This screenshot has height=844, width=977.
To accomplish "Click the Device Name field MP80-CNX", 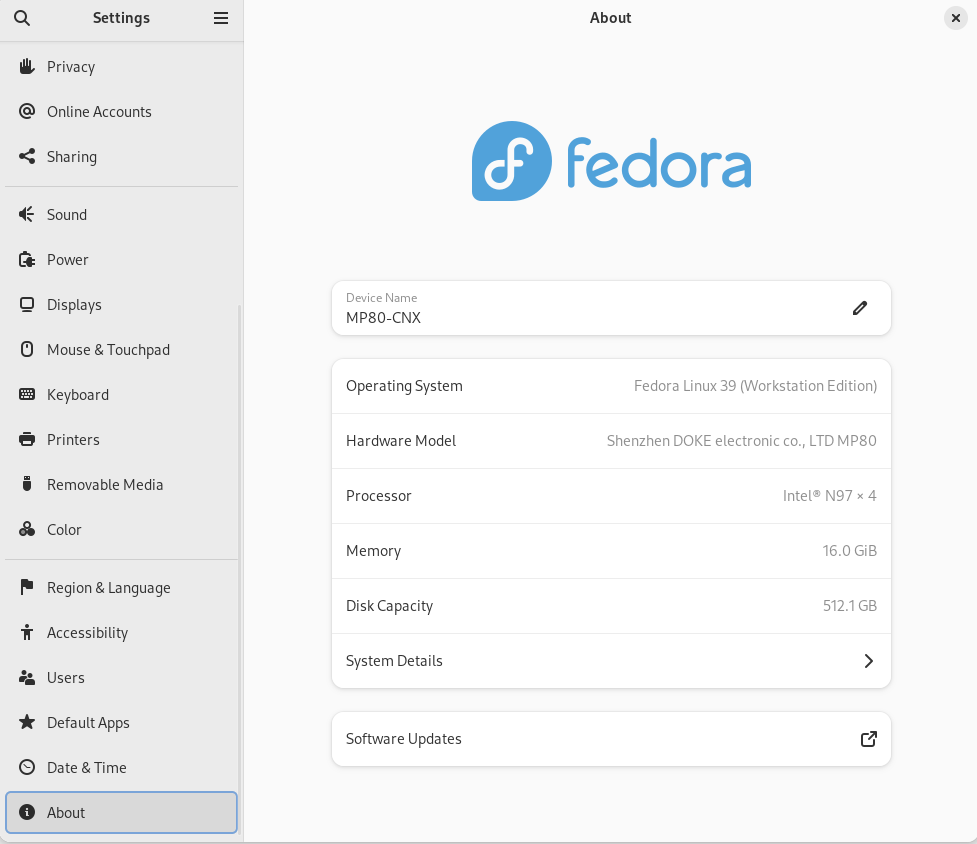I will pyautogui.click(x=611, y=308).
